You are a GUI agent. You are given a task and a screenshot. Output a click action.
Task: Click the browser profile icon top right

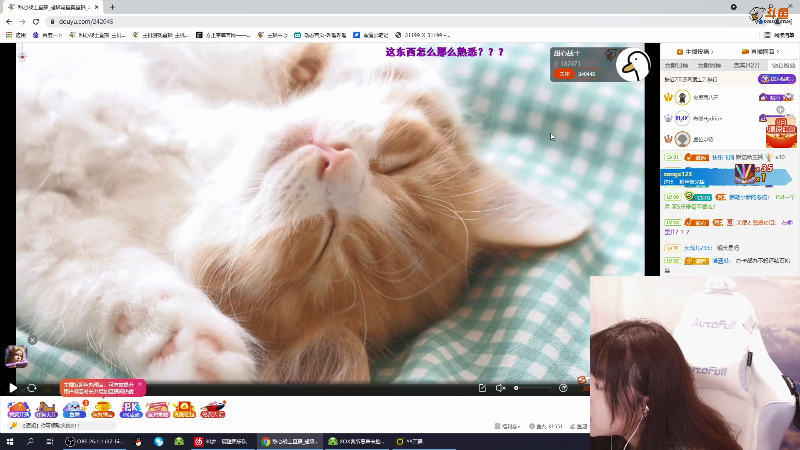coord(734,7)
